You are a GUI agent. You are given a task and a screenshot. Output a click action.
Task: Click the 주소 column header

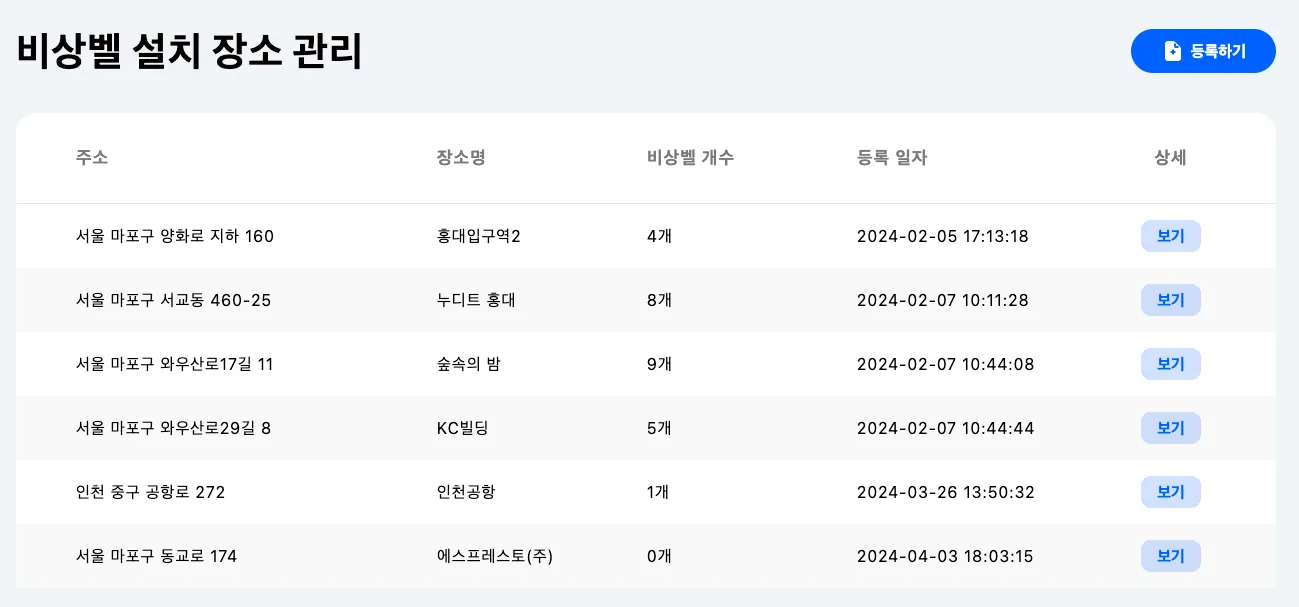(92, 158)
